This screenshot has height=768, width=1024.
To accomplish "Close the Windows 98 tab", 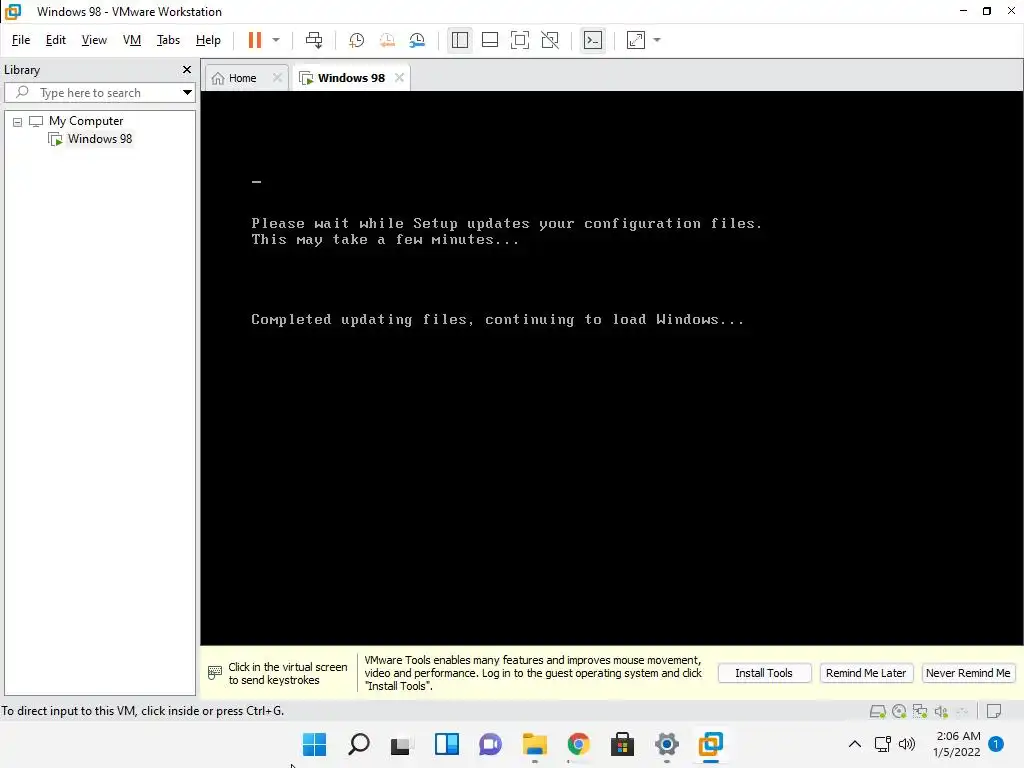I will (400, 78).
